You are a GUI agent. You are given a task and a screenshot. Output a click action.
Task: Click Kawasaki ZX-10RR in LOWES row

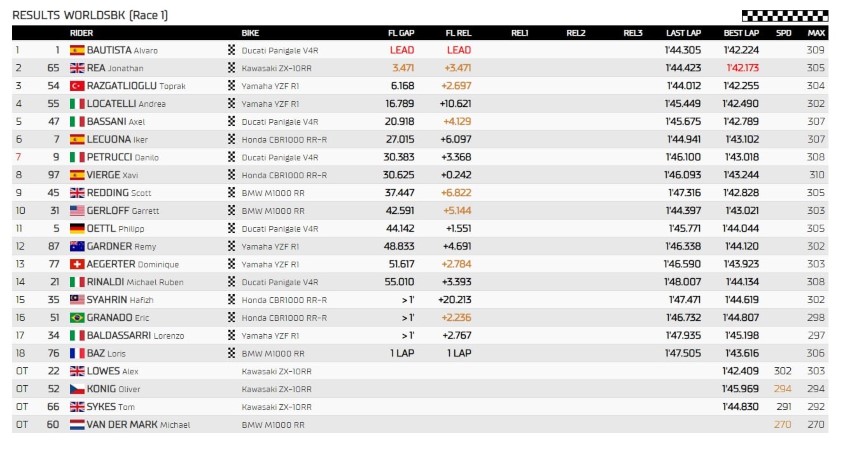pos(277,371)
